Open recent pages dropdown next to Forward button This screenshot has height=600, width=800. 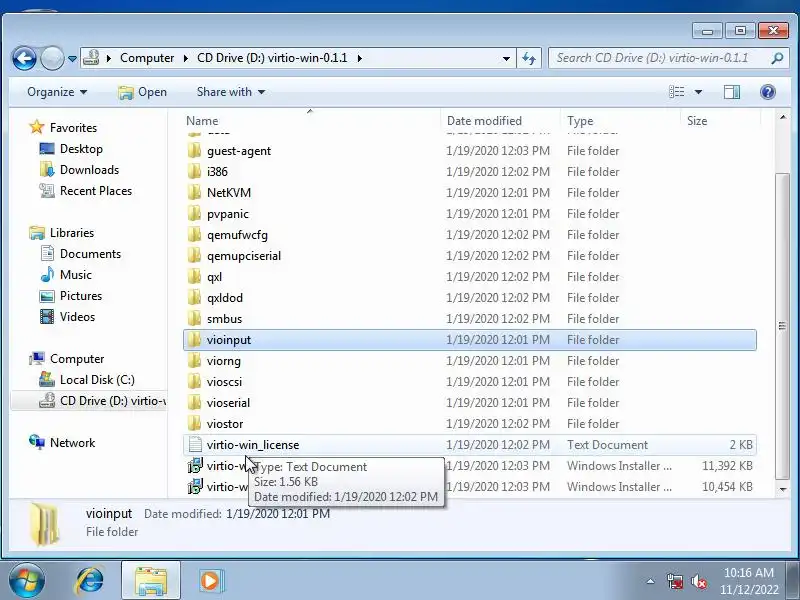pyautogui.click(x=72, y=59)
